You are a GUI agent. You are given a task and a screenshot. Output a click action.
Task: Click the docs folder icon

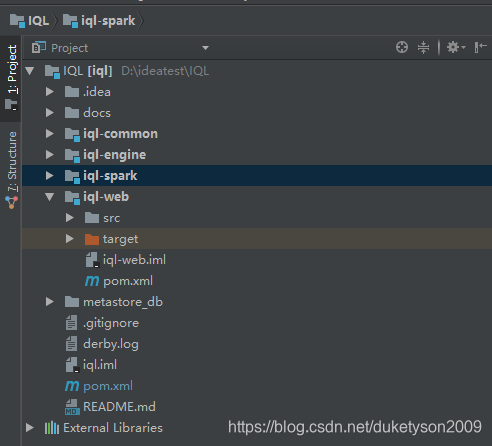(x=72, y=113)
